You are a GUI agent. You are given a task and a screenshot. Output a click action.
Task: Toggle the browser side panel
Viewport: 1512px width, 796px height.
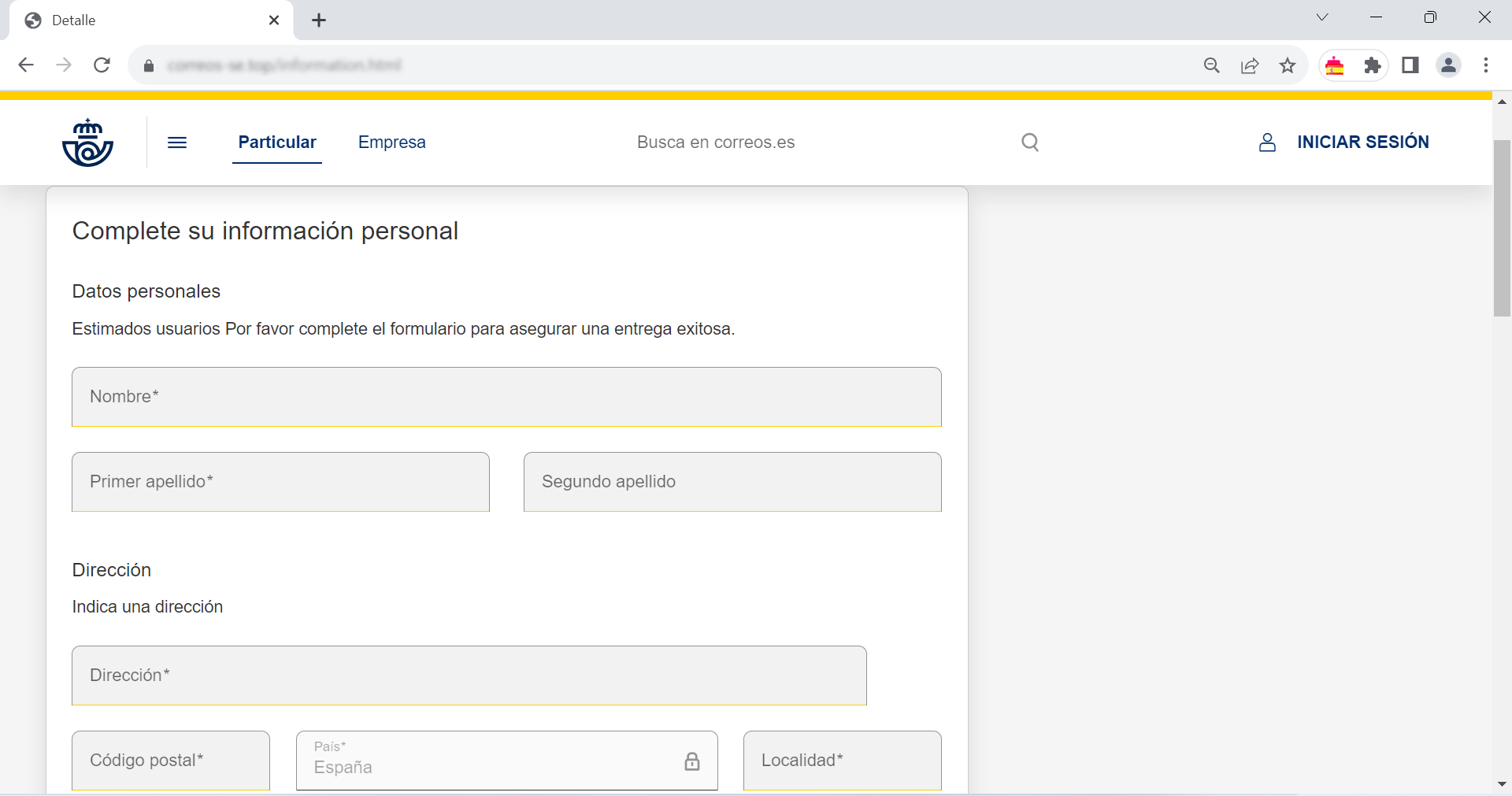click(x=1410, y=65)
